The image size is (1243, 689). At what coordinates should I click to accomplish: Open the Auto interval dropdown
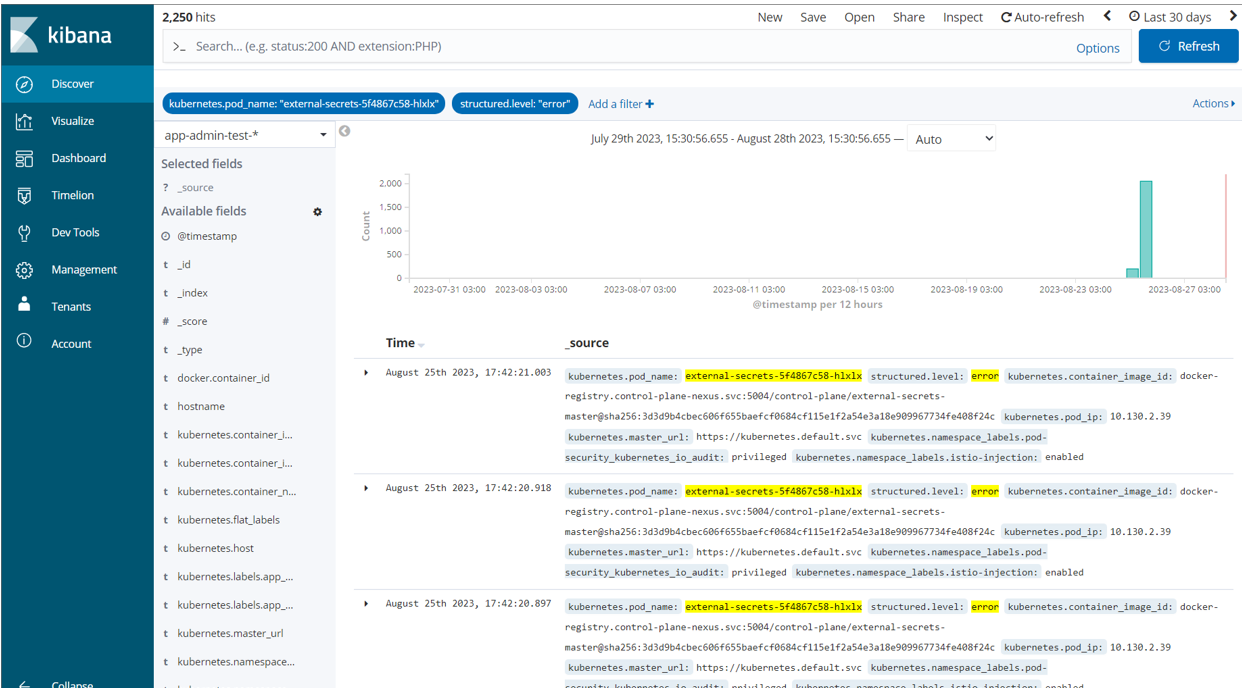pyautogui.click(x=952, y=139)
